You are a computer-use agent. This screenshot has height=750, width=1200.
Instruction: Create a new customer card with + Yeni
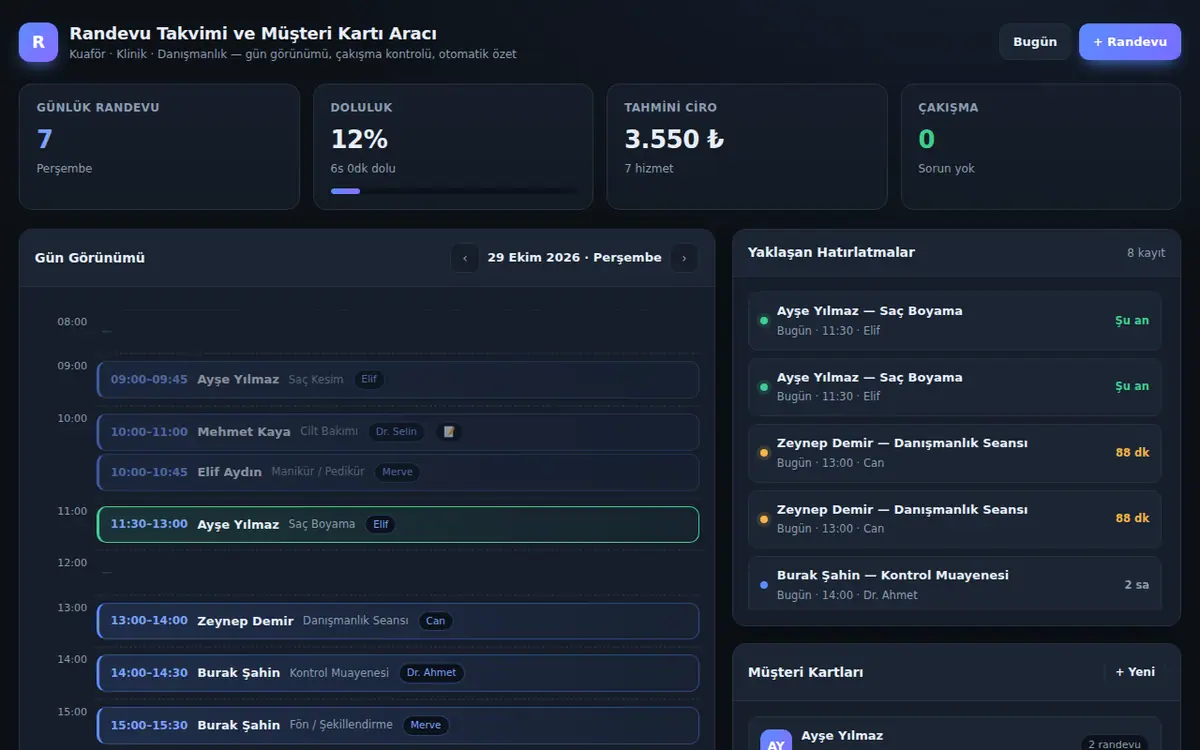tap(1135, 672)
